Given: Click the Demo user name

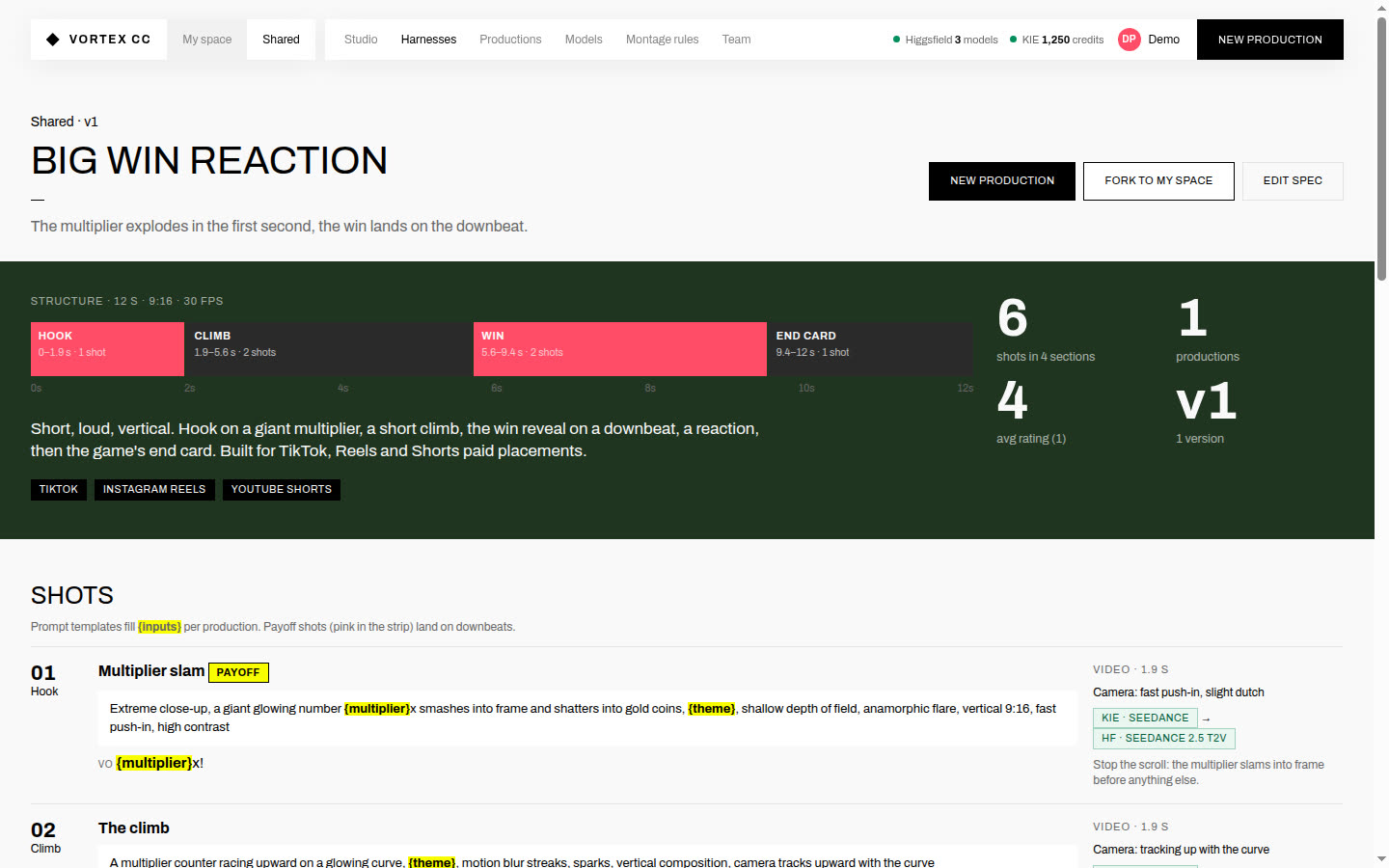Looking at the screenshot, I should [x=1163, y=40].
